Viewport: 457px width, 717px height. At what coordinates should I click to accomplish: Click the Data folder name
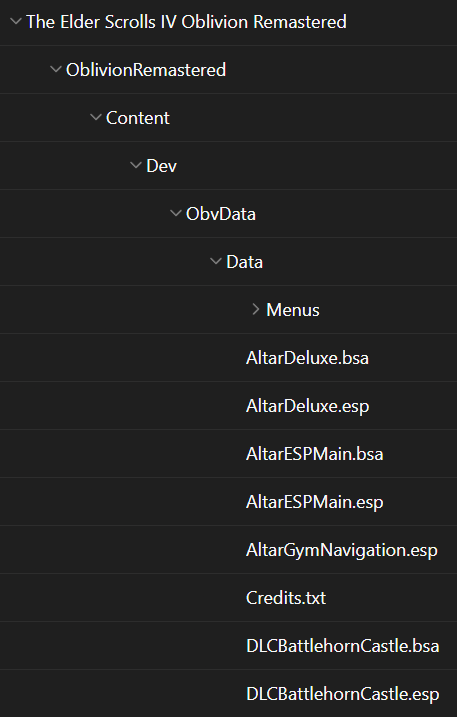[244, 262]
